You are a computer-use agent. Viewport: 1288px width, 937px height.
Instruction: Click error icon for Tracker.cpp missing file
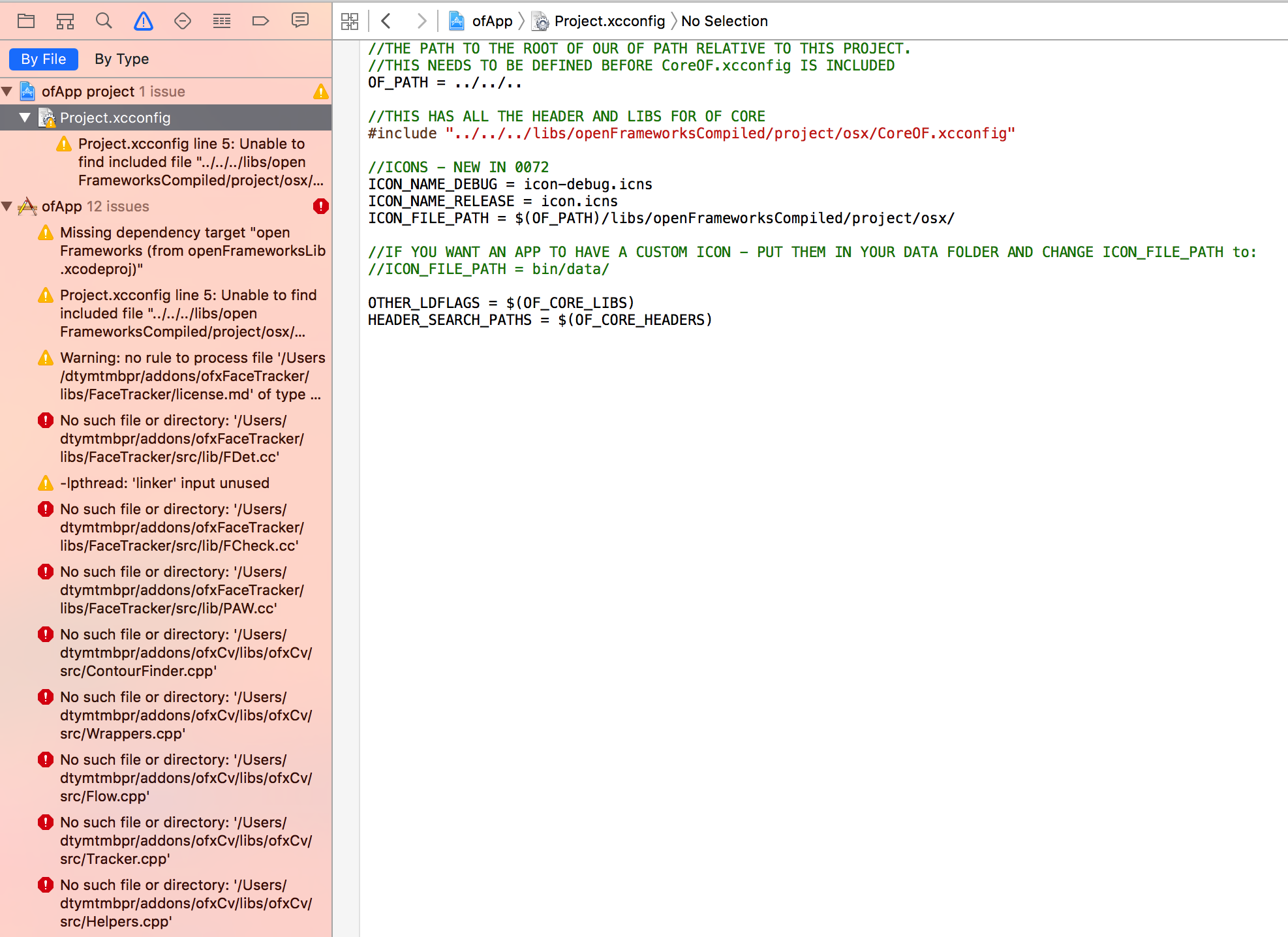(x=46, y=822)
